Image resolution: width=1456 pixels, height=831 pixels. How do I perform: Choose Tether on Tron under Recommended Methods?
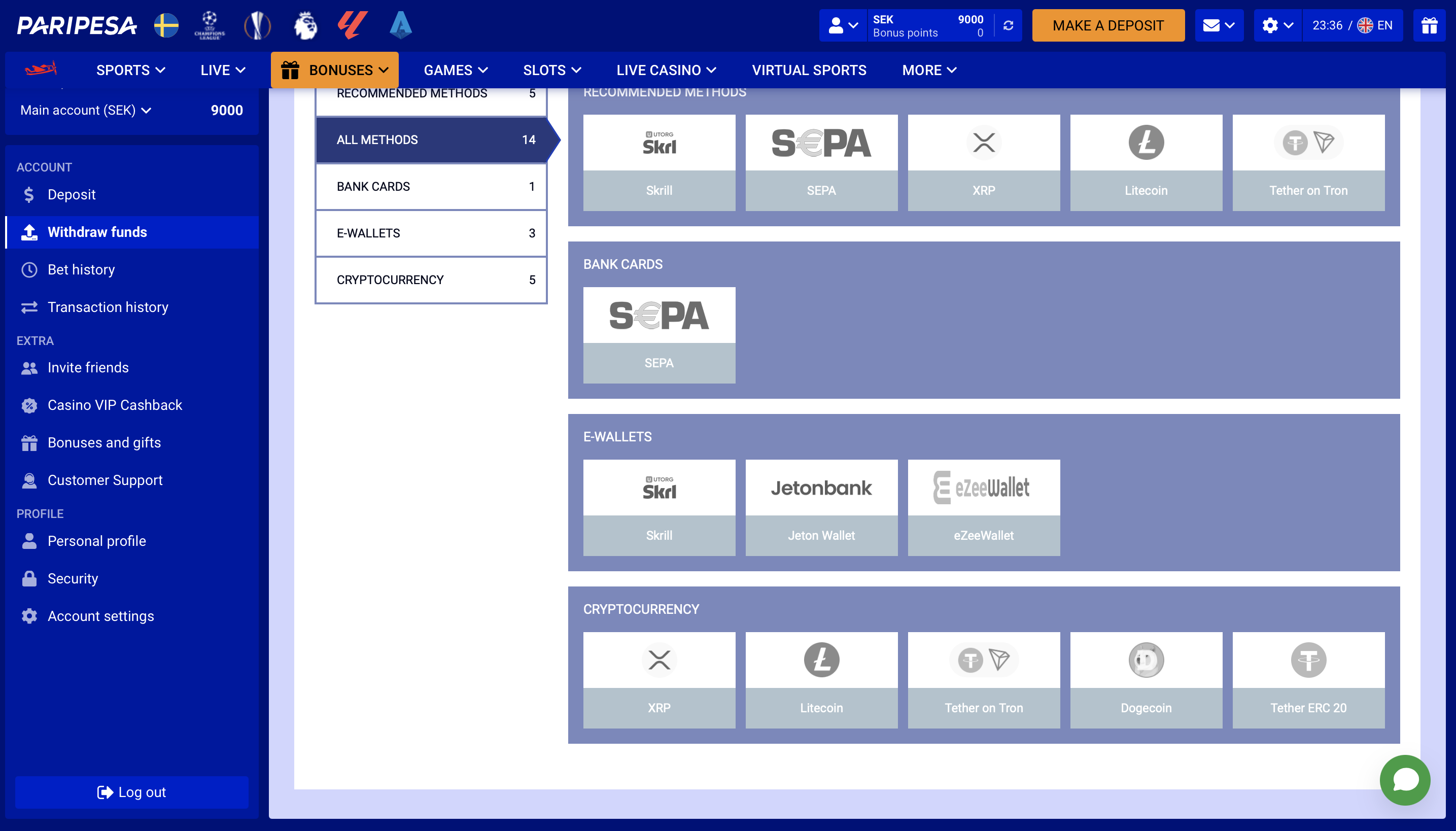(x=1309, y=163)
